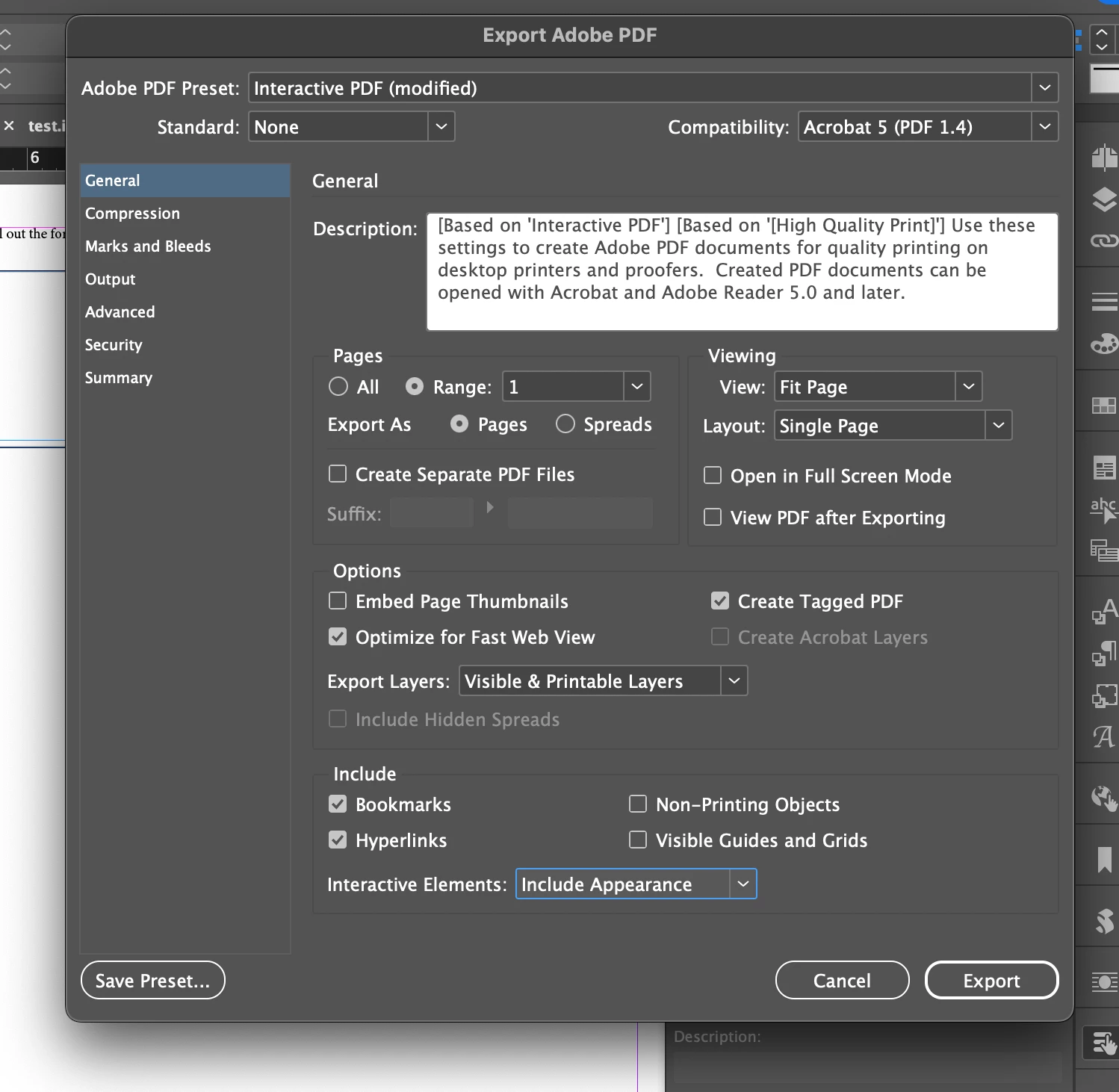Enable Create Separate PDF Files checkbox
The width and height of the screenshot is (1119, 1092).
coord(338,474)
